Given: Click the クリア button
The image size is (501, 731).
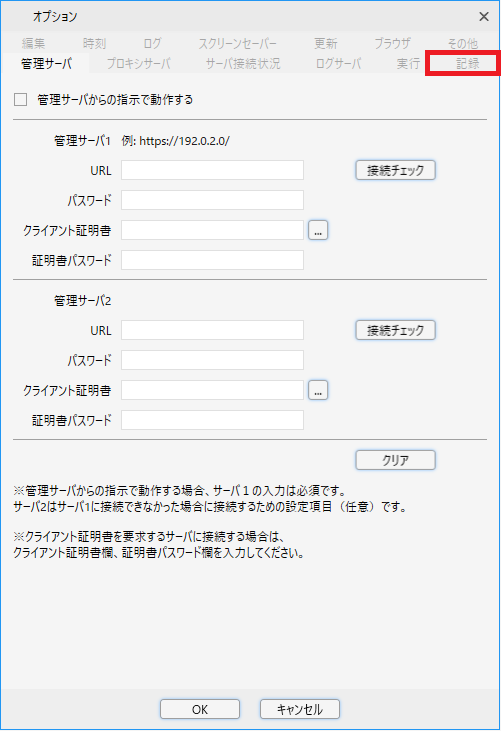Looking at the screenshot, I should point(395,460).
